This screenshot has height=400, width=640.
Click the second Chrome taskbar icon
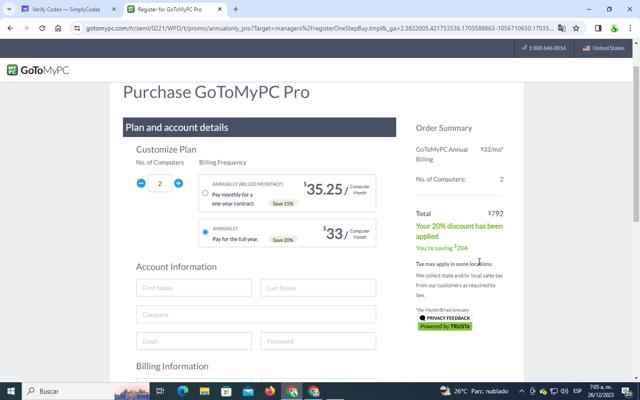(313, 391)
